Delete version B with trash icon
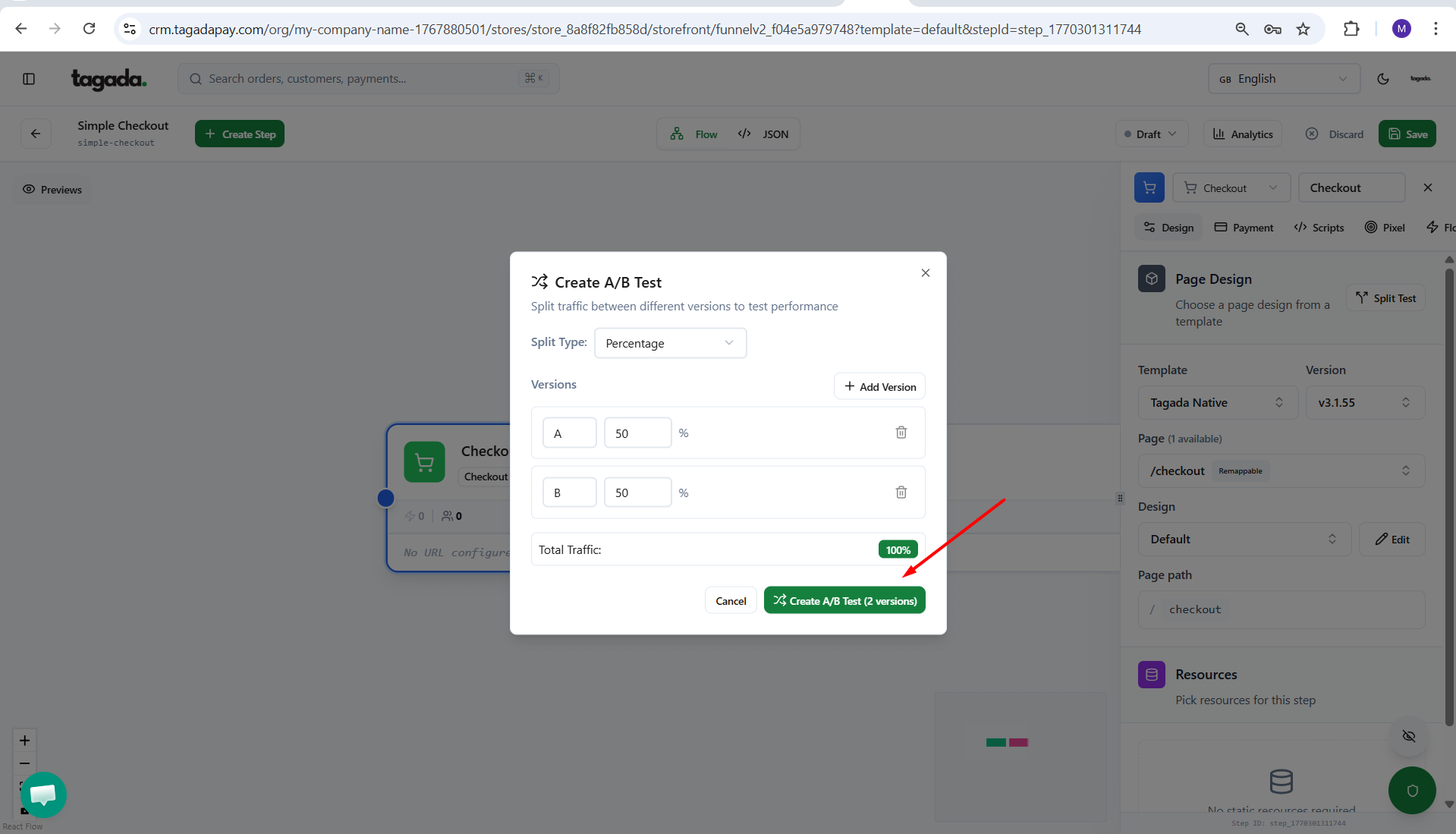Viewport: 1456px width, 834px height. tap(901, 493)
